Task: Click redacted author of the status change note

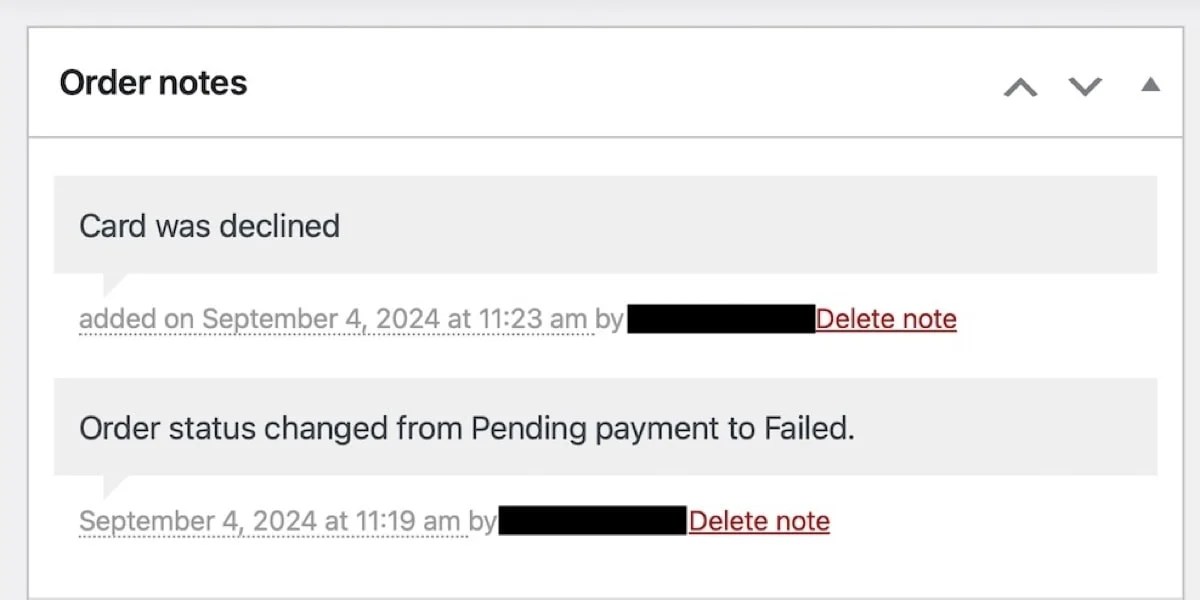Action: (x=592, y=521)
